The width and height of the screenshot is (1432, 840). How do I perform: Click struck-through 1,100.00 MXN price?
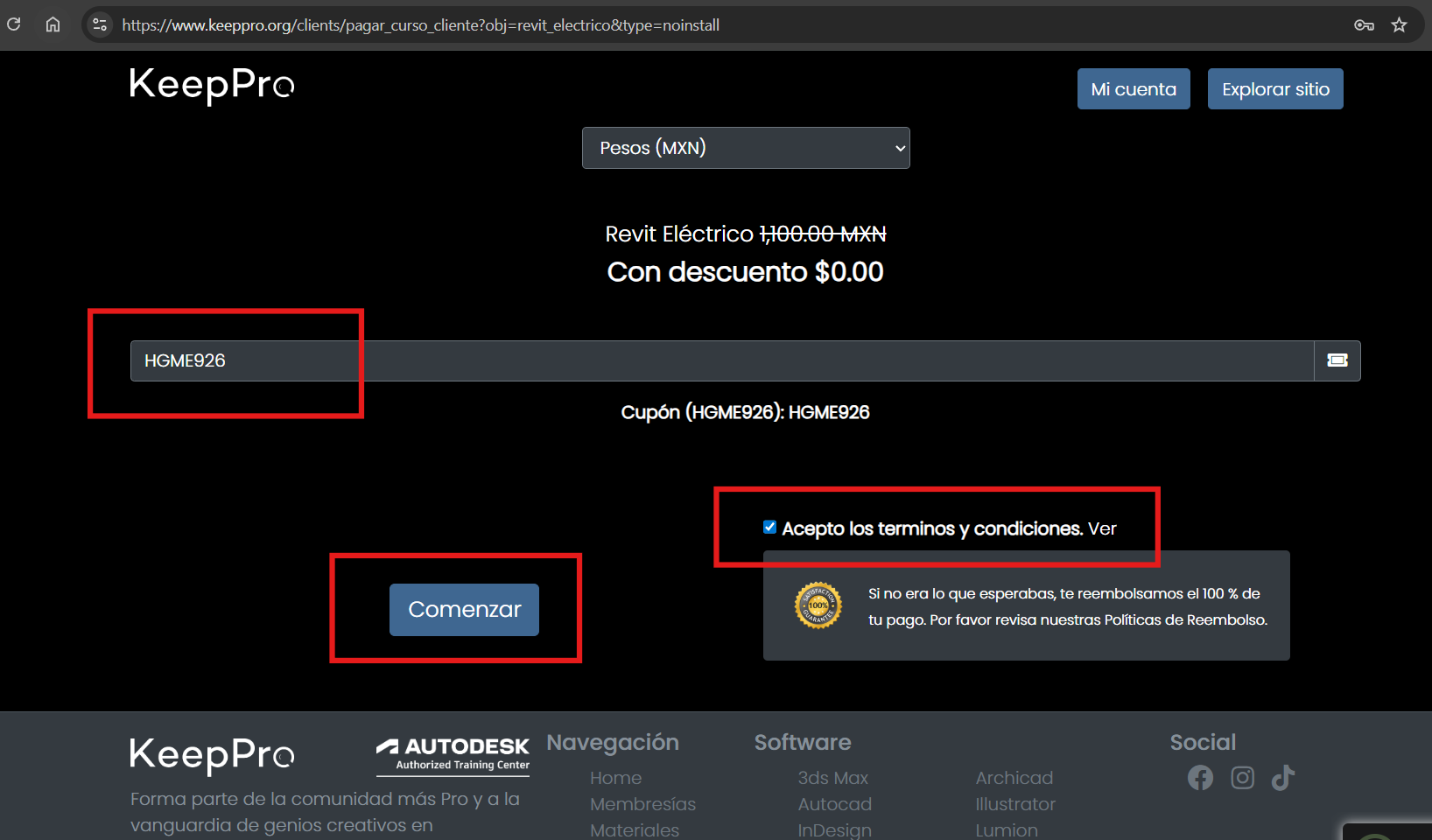click(x=823, y=234)
